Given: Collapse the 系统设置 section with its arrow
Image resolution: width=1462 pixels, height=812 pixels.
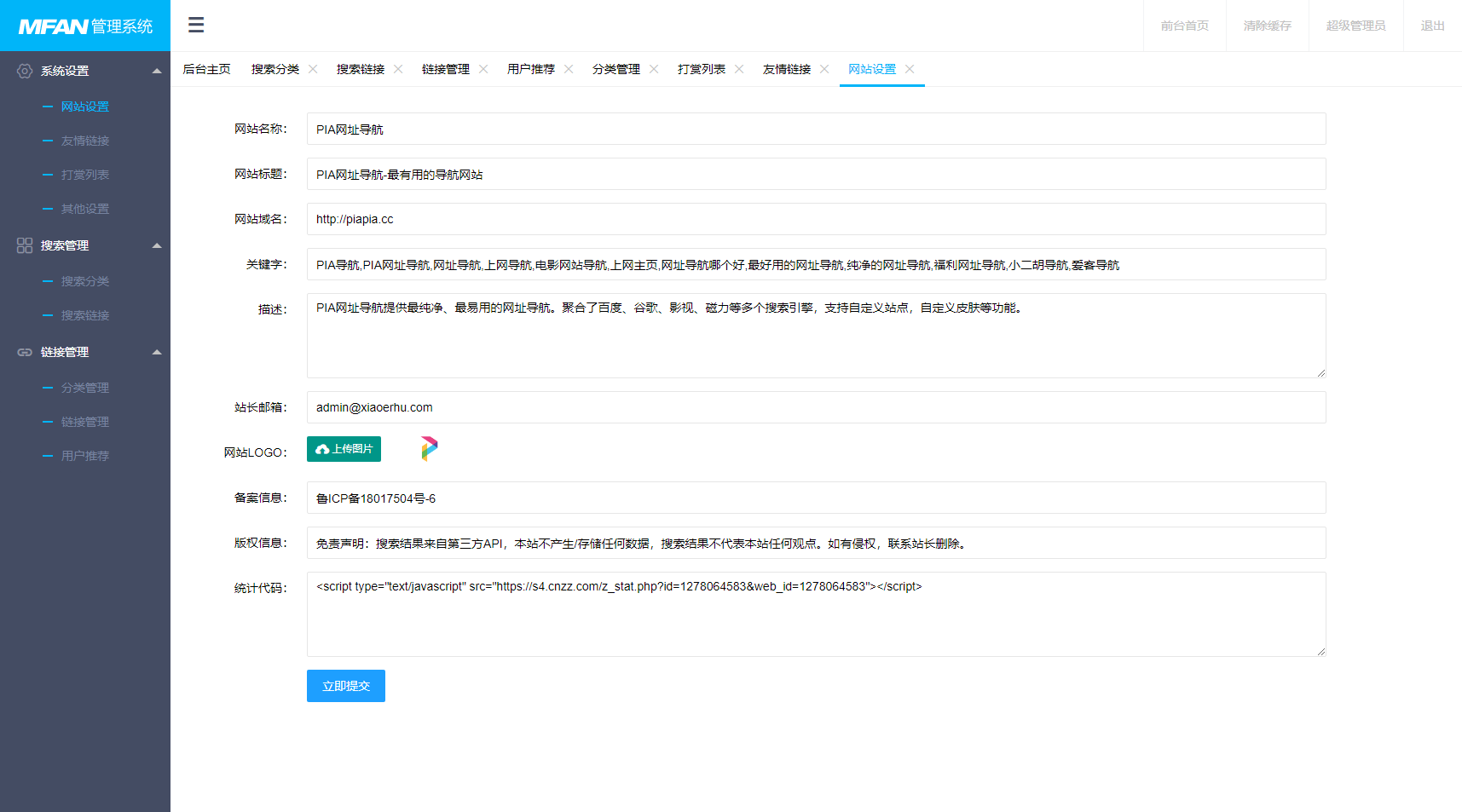Looking at the screenshot, I should [x=156, y=71].
